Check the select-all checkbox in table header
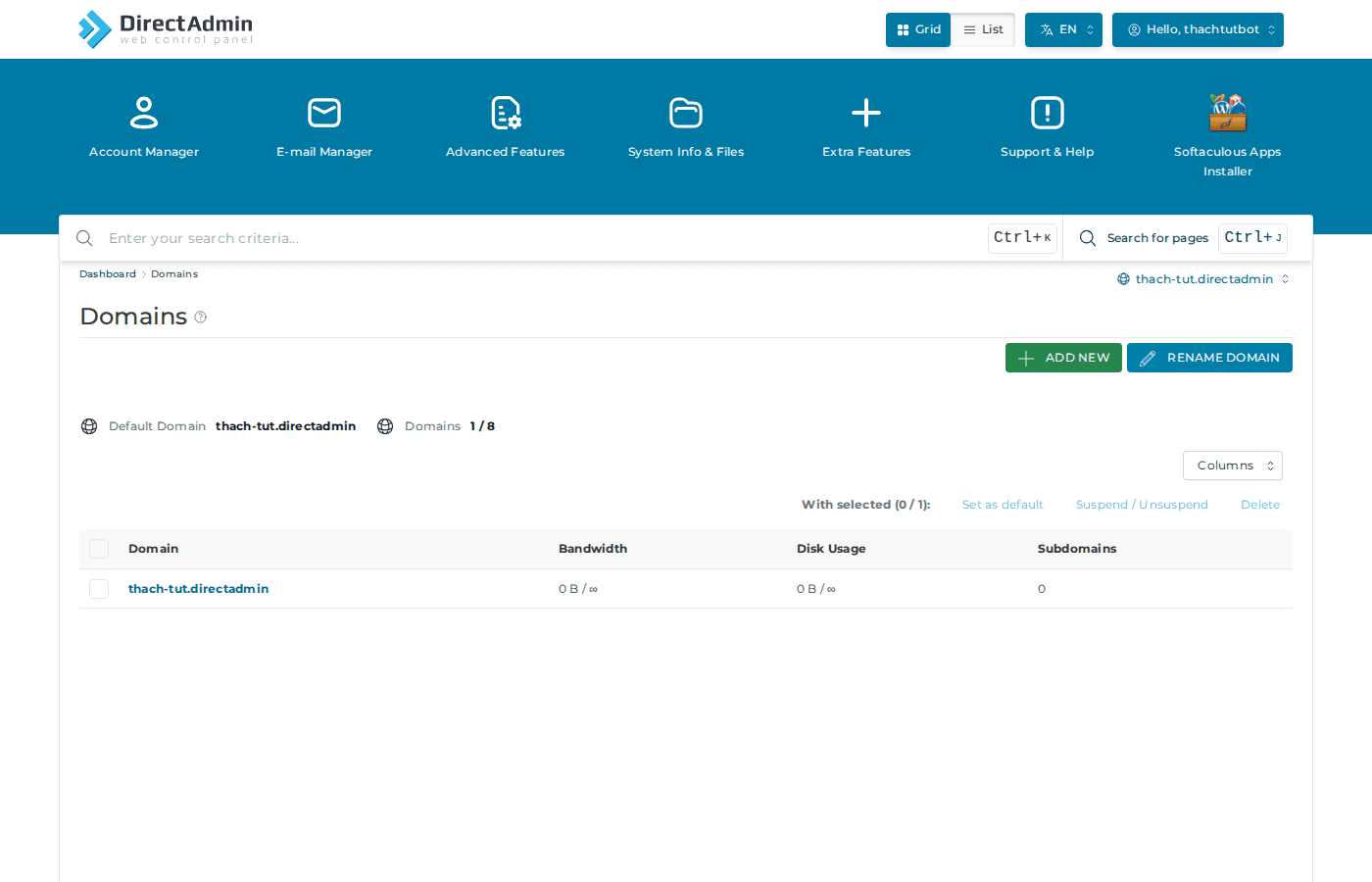Screen dimensions: 1372x882 coord(99,549)
